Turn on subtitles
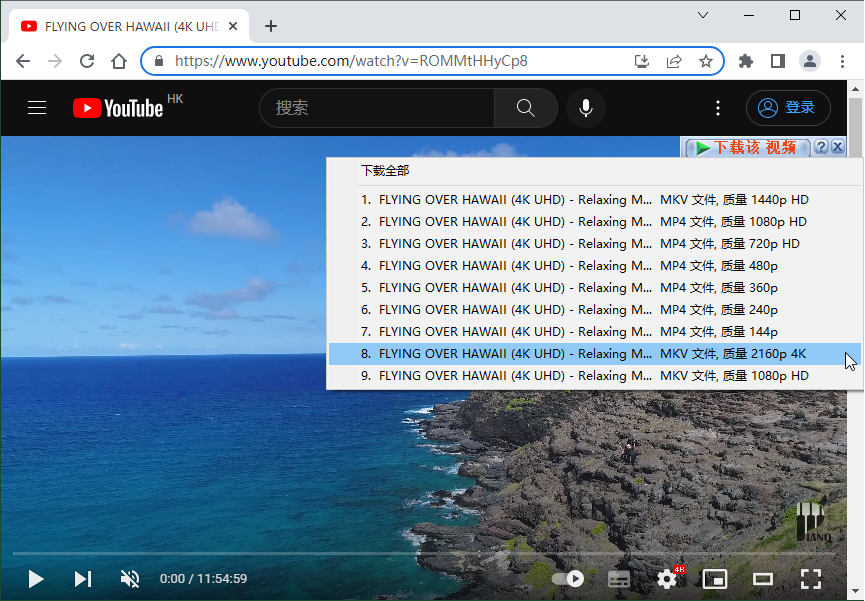This screenshot has width=865, height=601. click(618, 579)
